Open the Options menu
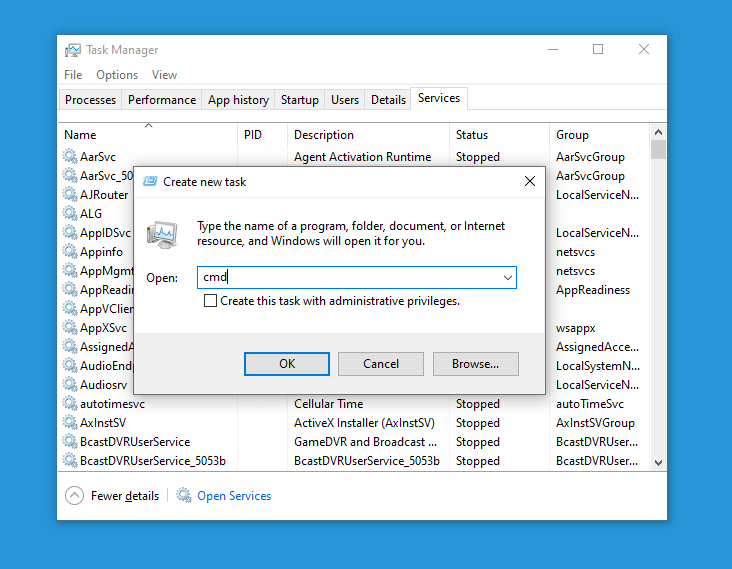 click(x=117, y=75)
